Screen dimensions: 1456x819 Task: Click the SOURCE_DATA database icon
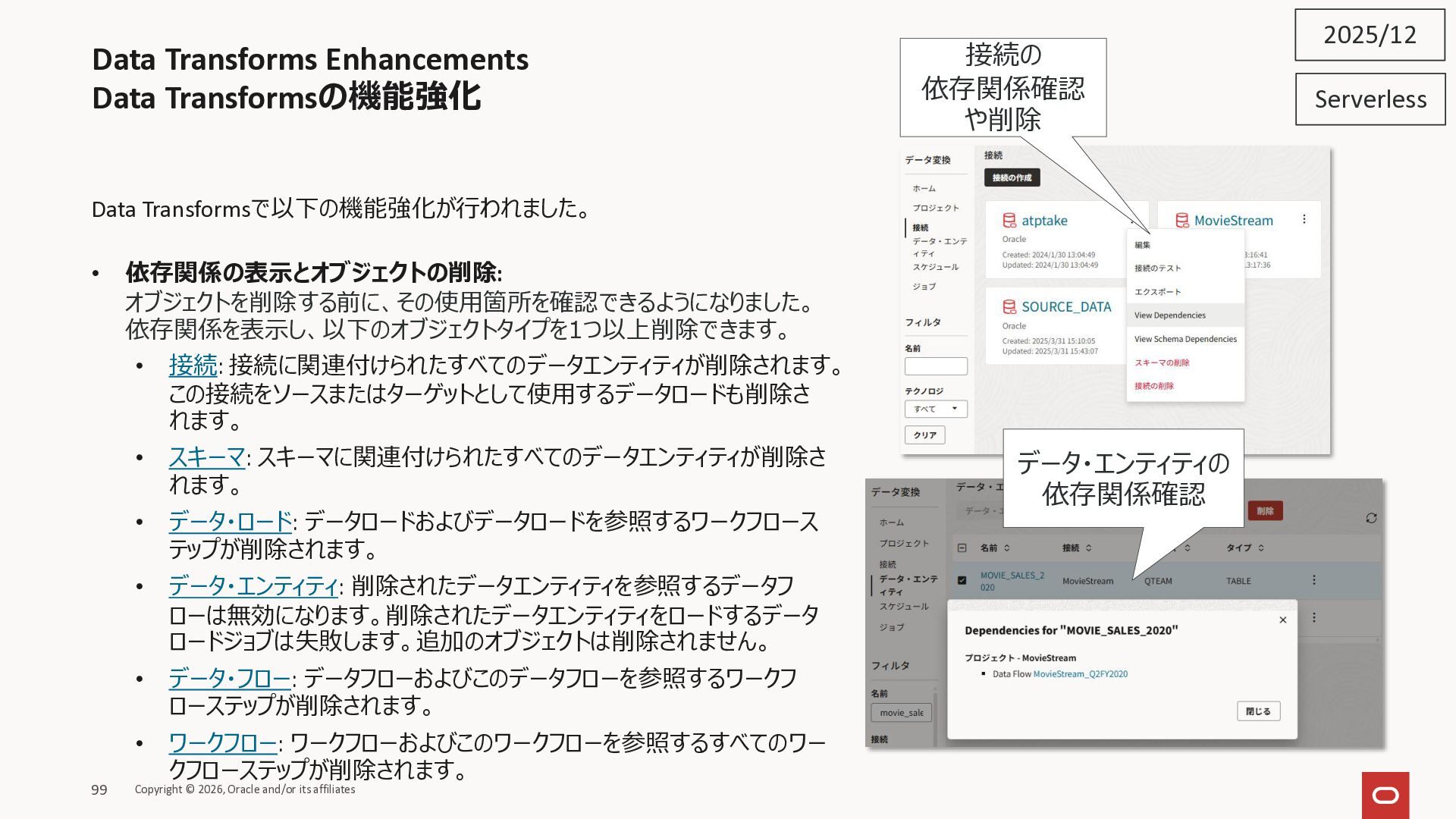[x=1009, y=307]
